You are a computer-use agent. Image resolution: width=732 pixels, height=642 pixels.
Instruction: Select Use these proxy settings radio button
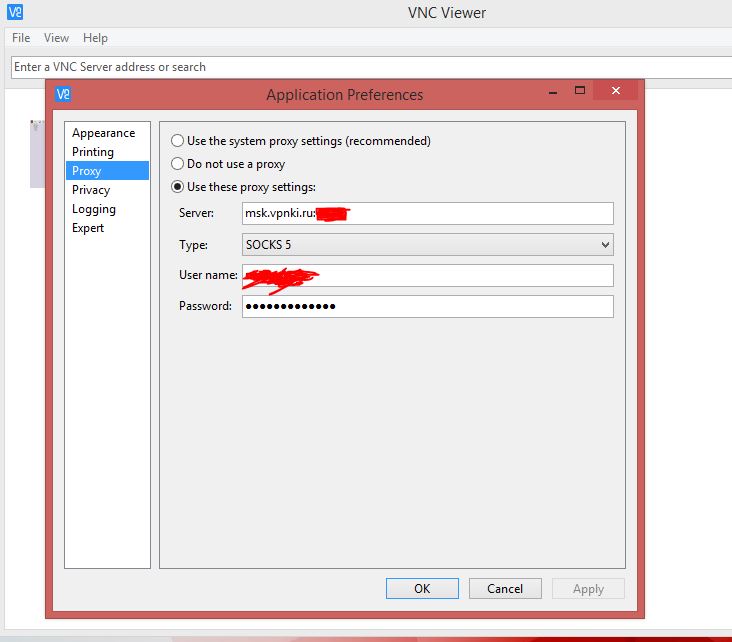click(177, 187)
